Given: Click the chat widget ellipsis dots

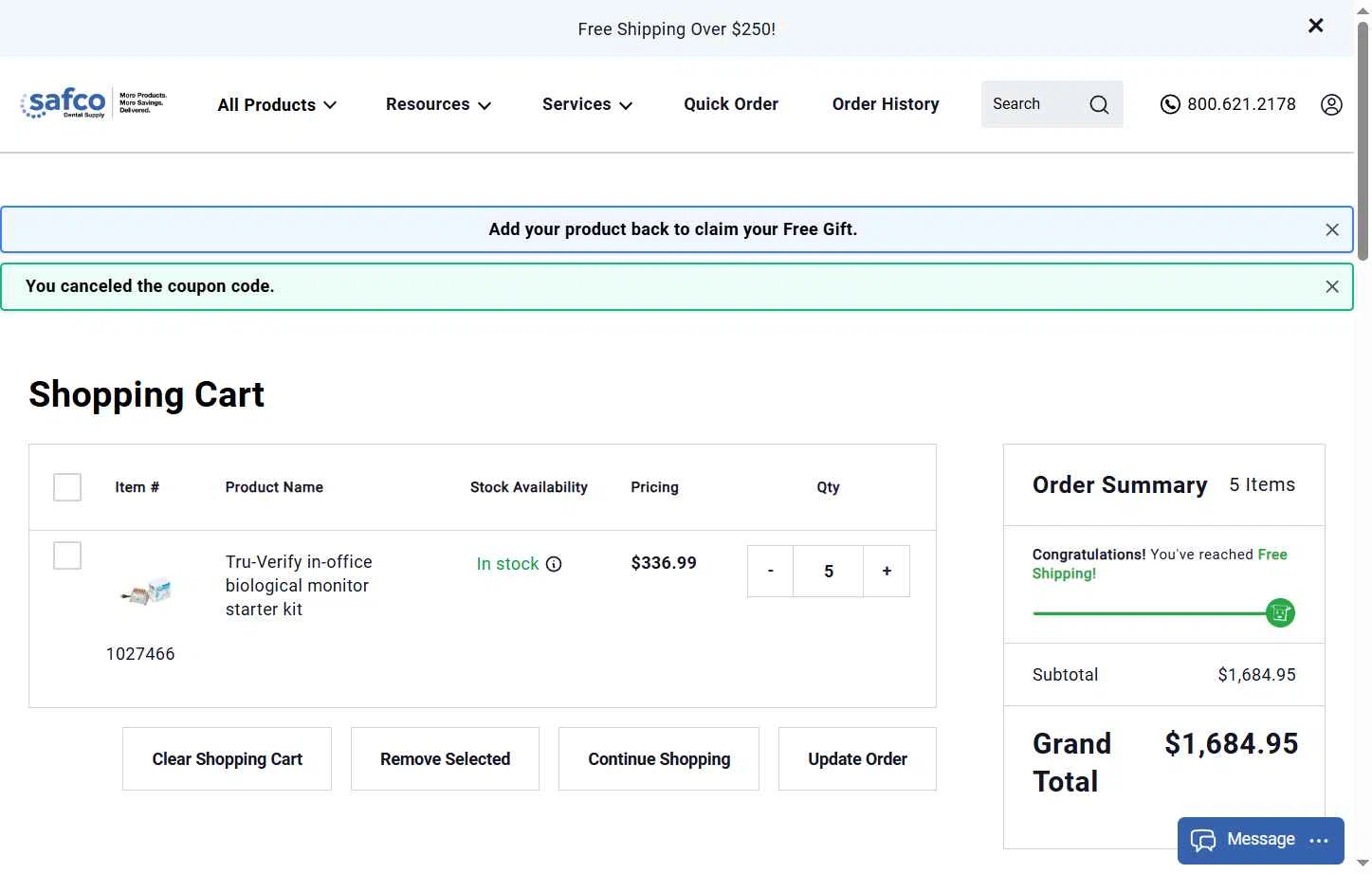Looking at the screenshot, I should [x=1319, y=841].
